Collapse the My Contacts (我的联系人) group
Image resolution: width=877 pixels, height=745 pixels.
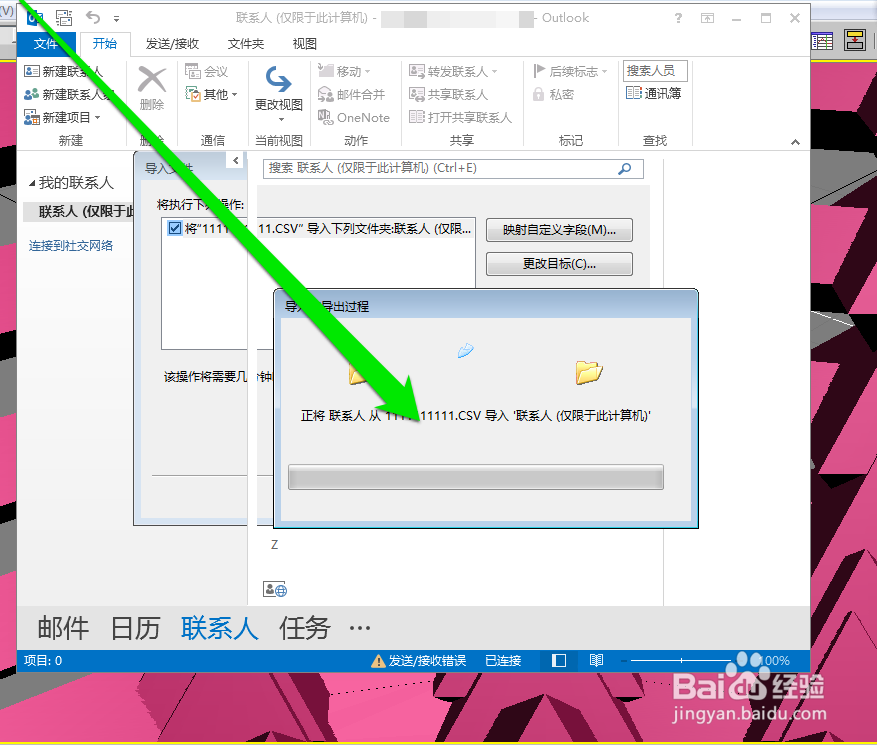[32, 183]
